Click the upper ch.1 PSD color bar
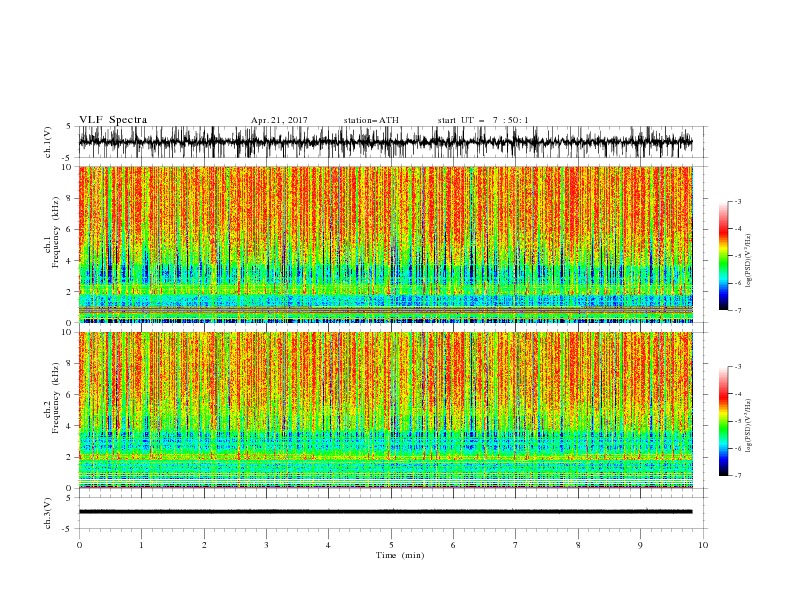This screenshot has width=792, height=612. pos(724,256)
